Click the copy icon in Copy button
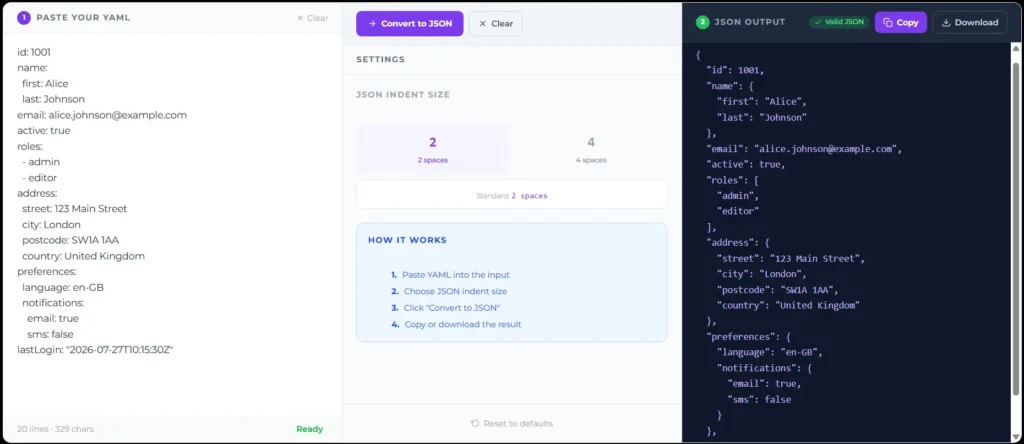Screen dimensions: 1024x444 click(x=888, y=22)
